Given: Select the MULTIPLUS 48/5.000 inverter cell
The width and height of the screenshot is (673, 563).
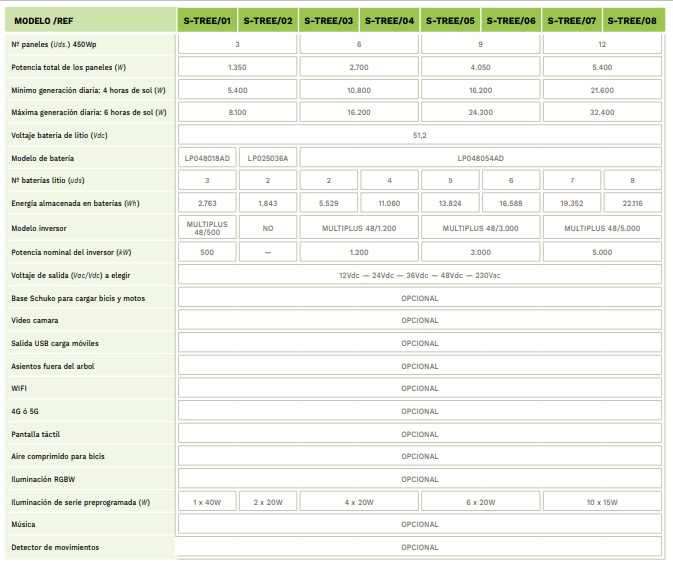Looking at the screenshot, I should point(602,228).
